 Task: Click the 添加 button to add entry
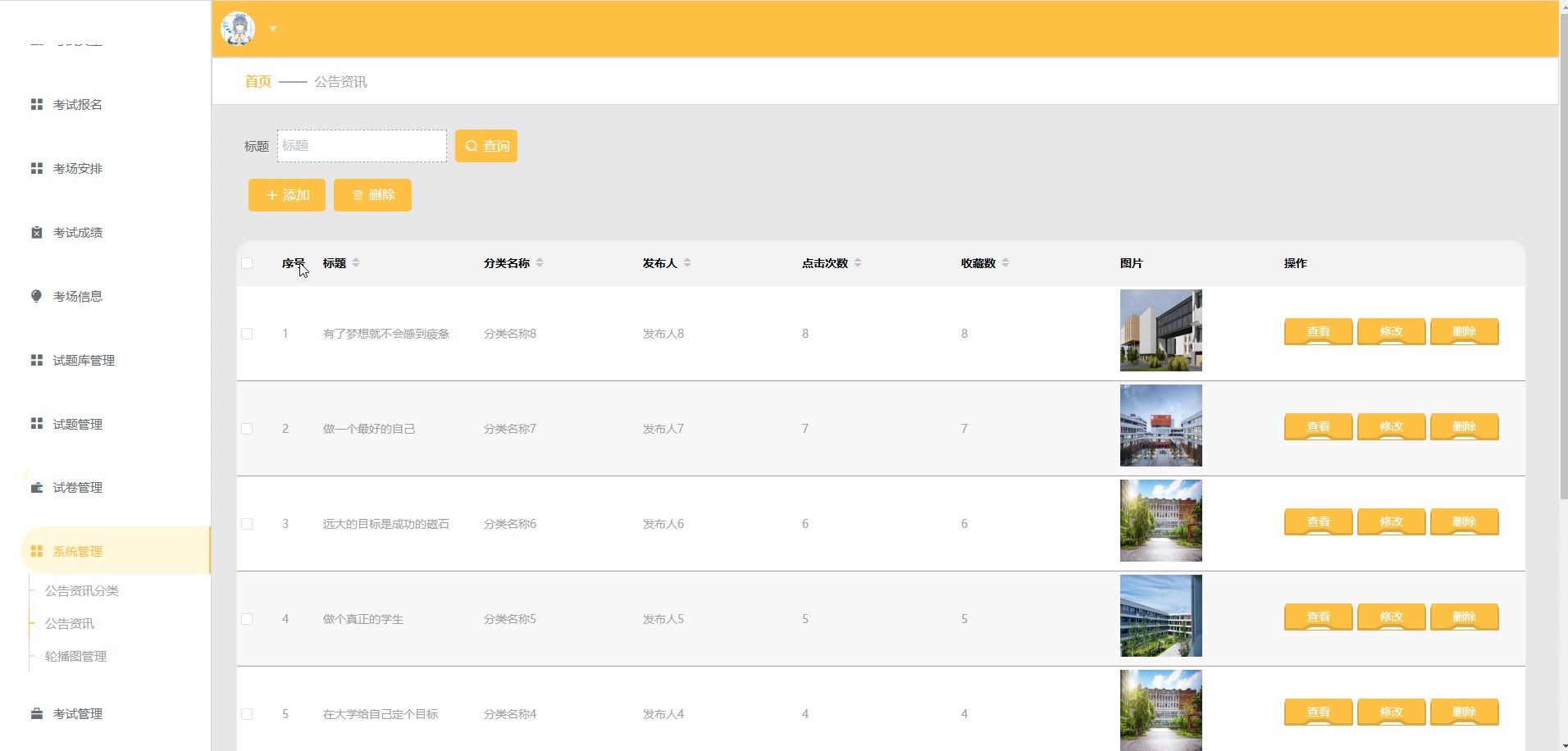(287, 195)
